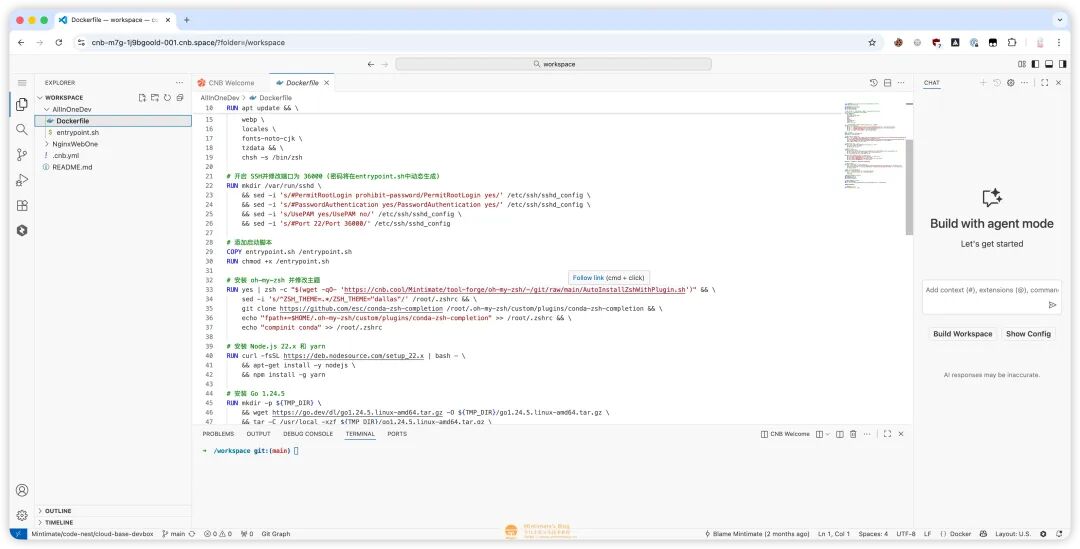The height and width of the screenshot is (549, 1080).
Task: Open chat settings gear
Action: point(1010,83)
